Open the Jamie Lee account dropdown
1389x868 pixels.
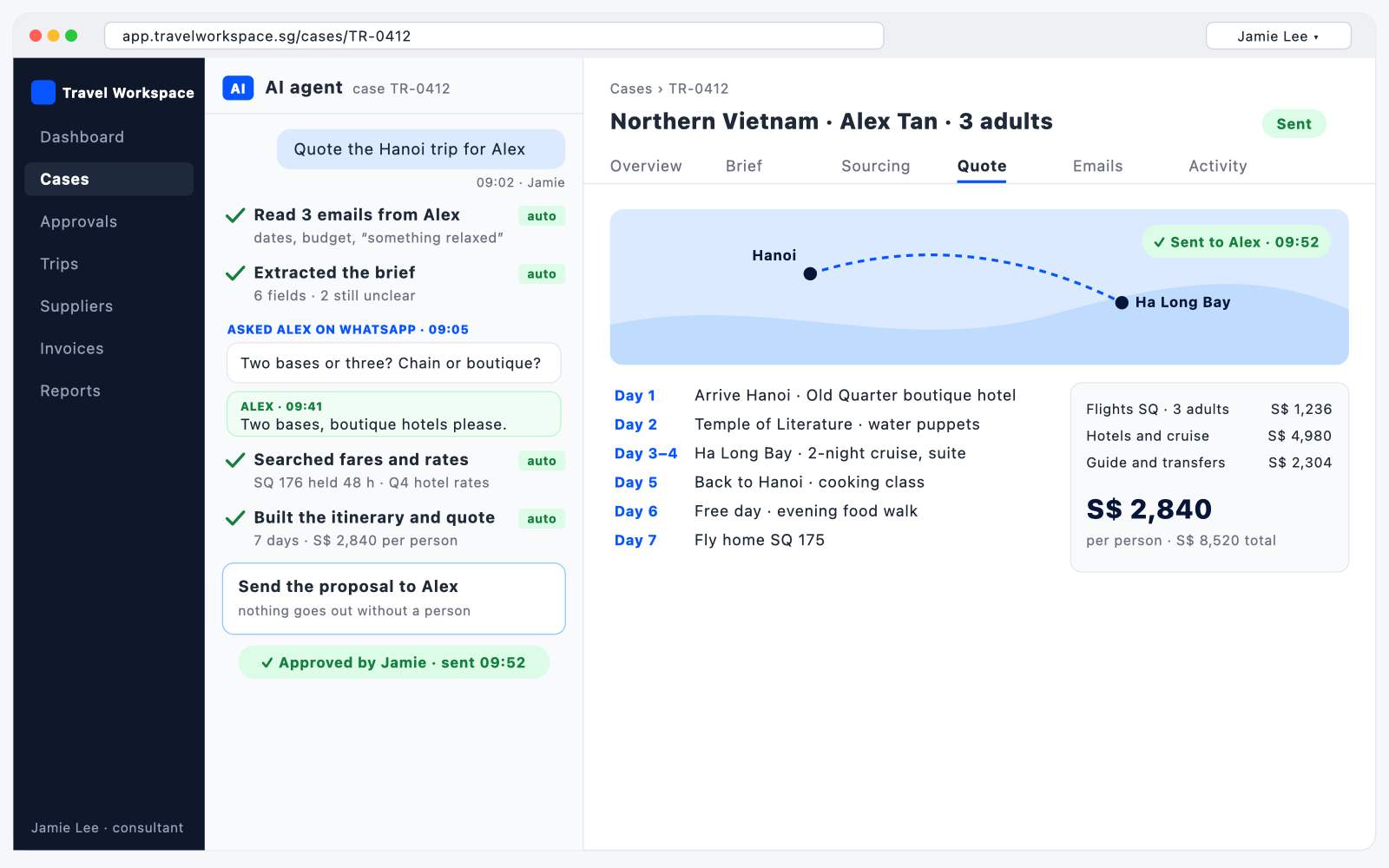[1278, 36]
